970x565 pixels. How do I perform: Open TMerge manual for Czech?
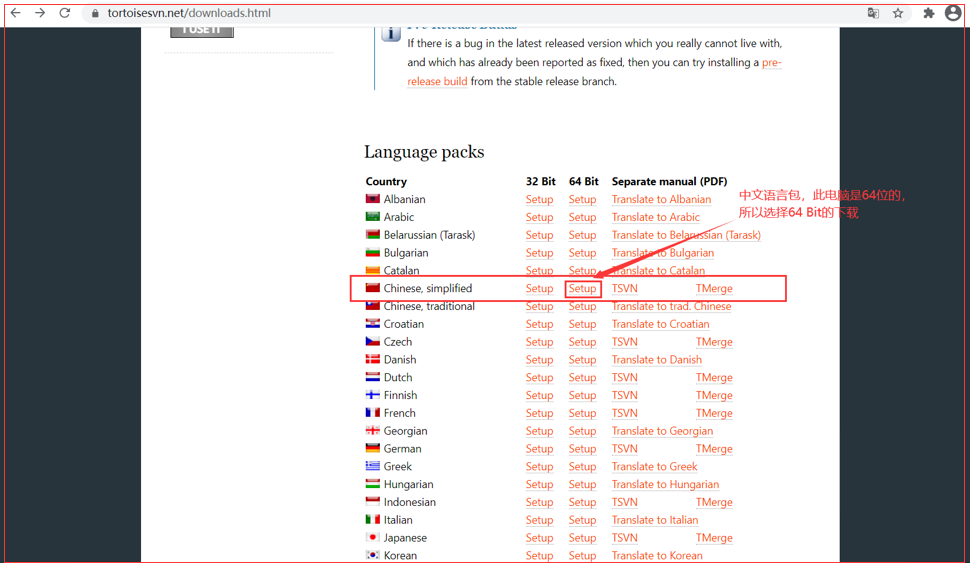[x=714, y=342]
